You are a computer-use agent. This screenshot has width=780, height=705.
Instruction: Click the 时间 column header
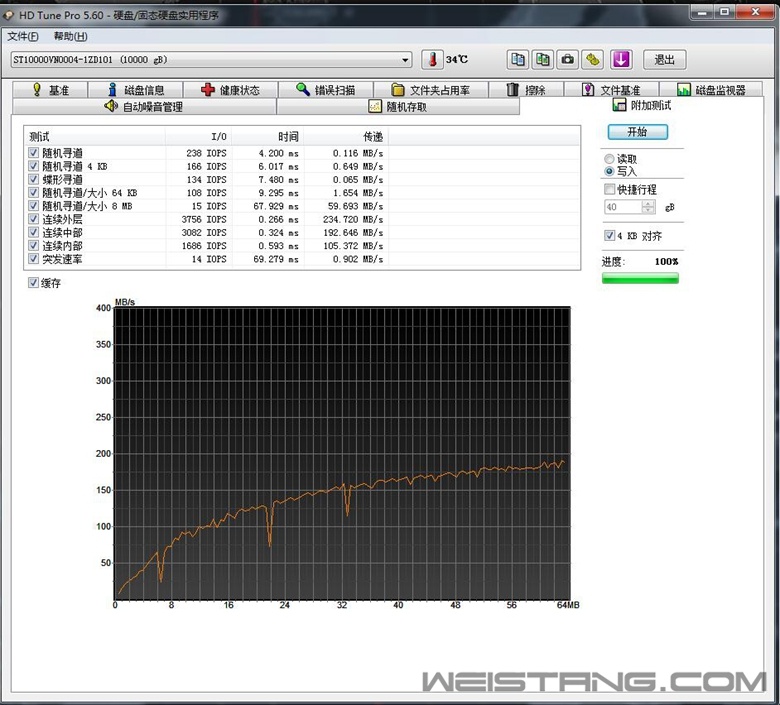coord(268,136)
